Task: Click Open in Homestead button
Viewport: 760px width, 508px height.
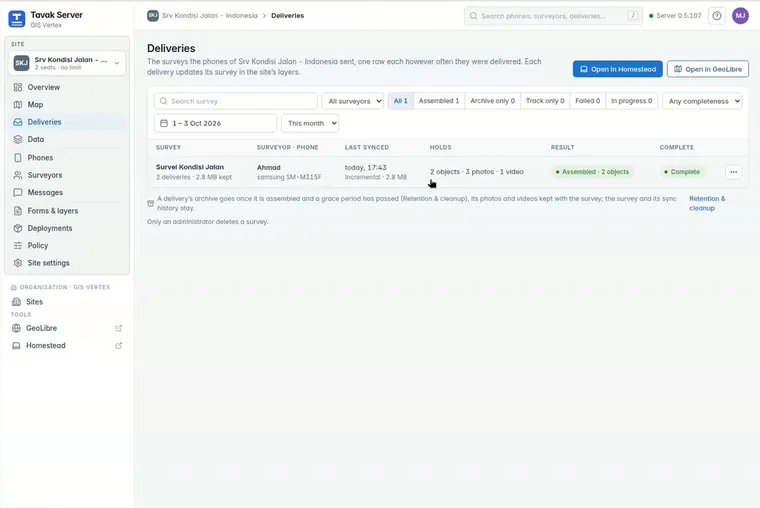Action: click(x=618, y=69)
